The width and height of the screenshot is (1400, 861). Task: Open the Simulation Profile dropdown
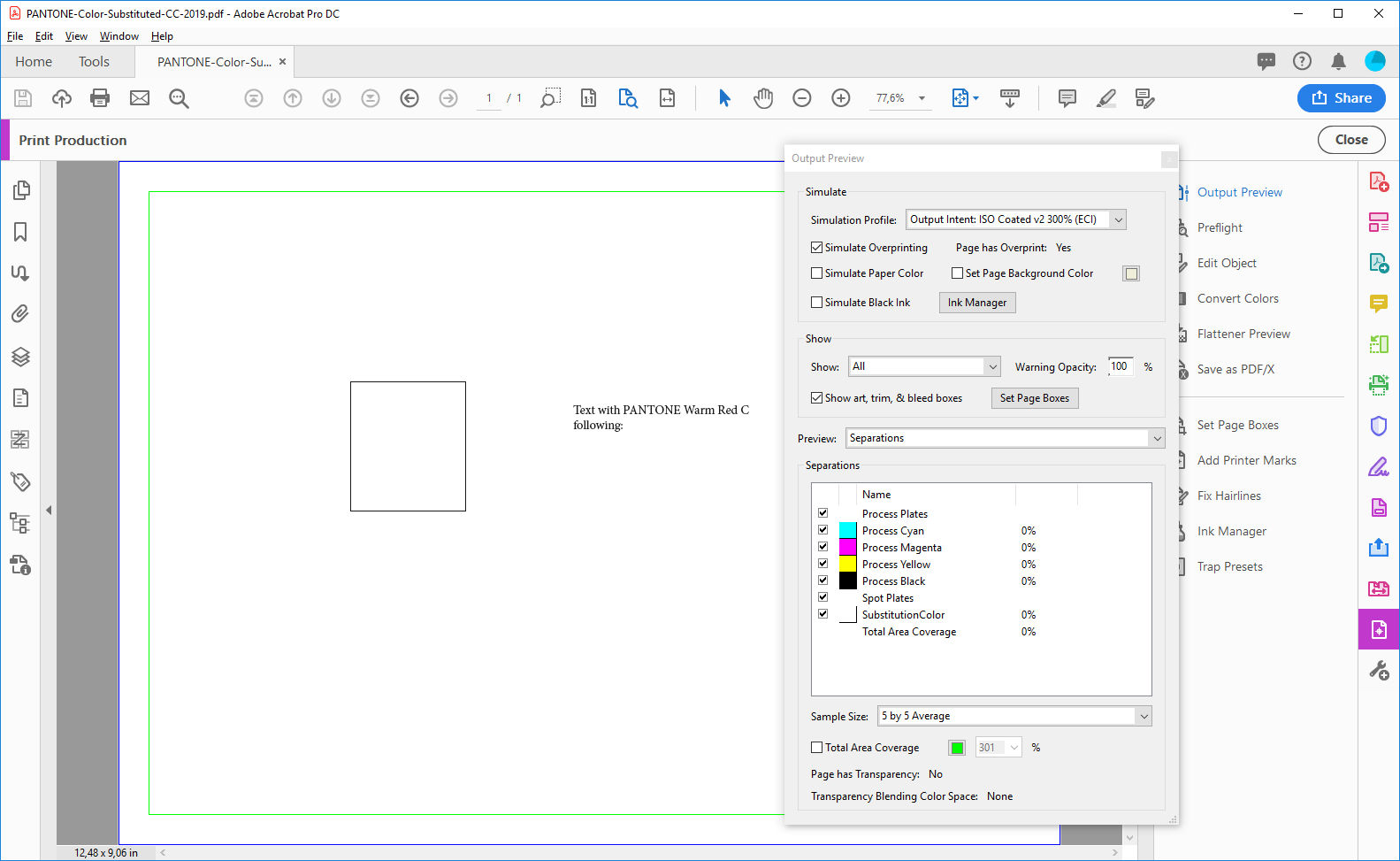point(1015,219)
